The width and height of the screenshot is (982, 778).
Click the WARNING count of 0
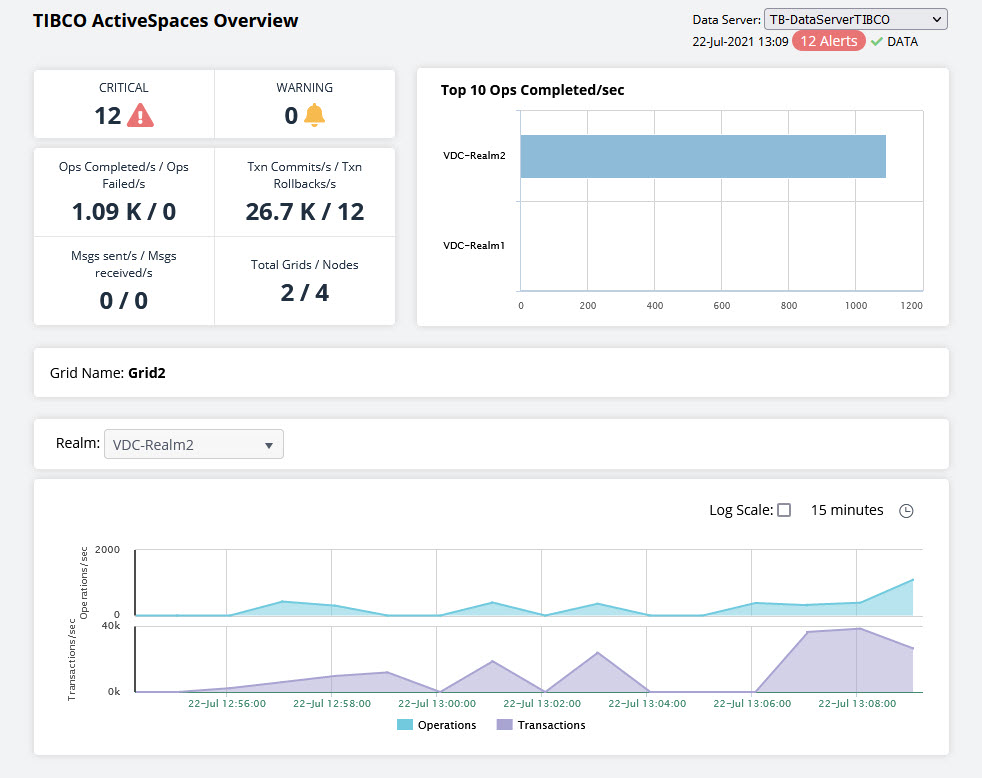[x=291, y=116]
